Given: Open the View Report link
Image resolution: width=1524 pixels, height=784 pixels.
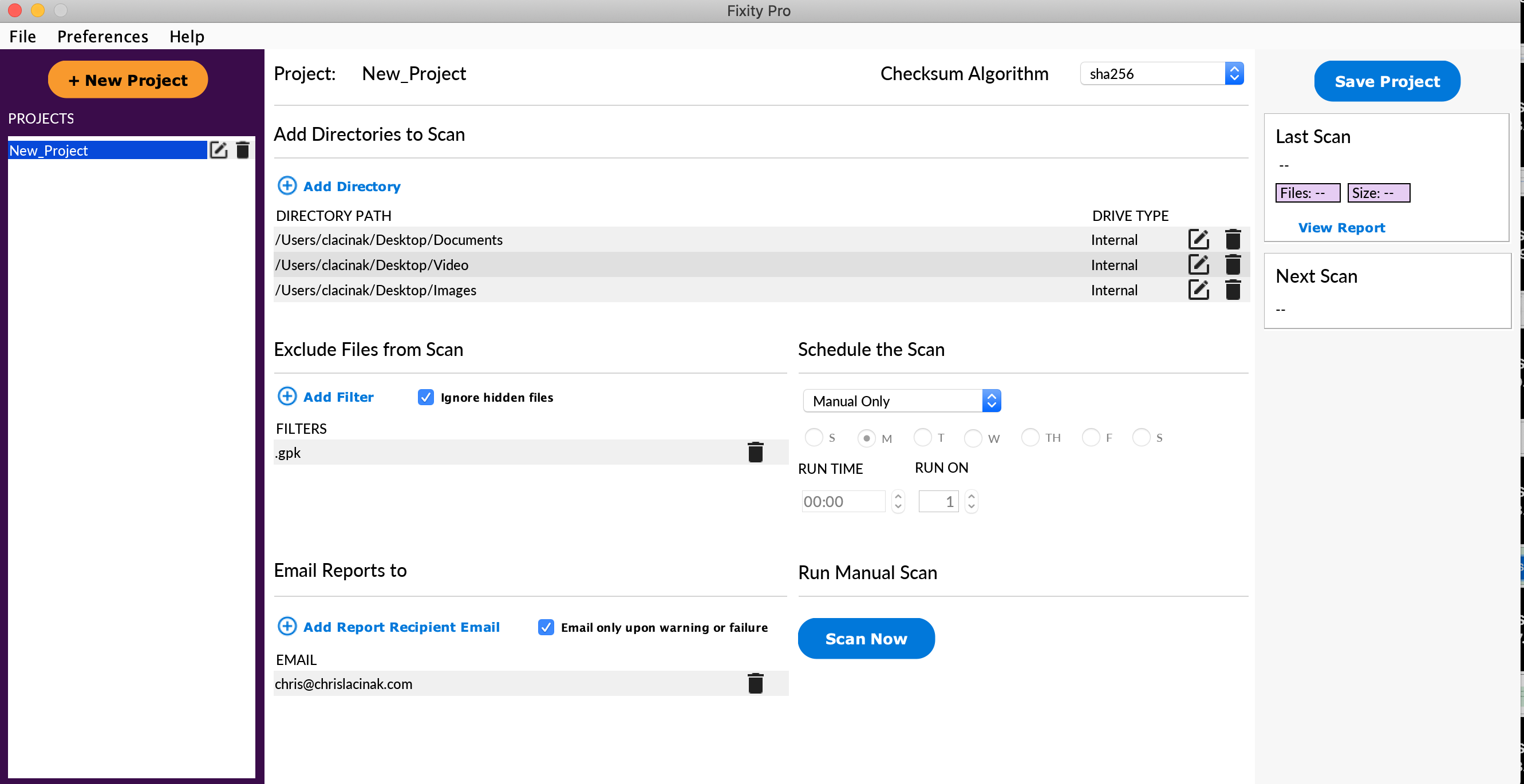Looking at the screenshot, I should point(1341,228).
